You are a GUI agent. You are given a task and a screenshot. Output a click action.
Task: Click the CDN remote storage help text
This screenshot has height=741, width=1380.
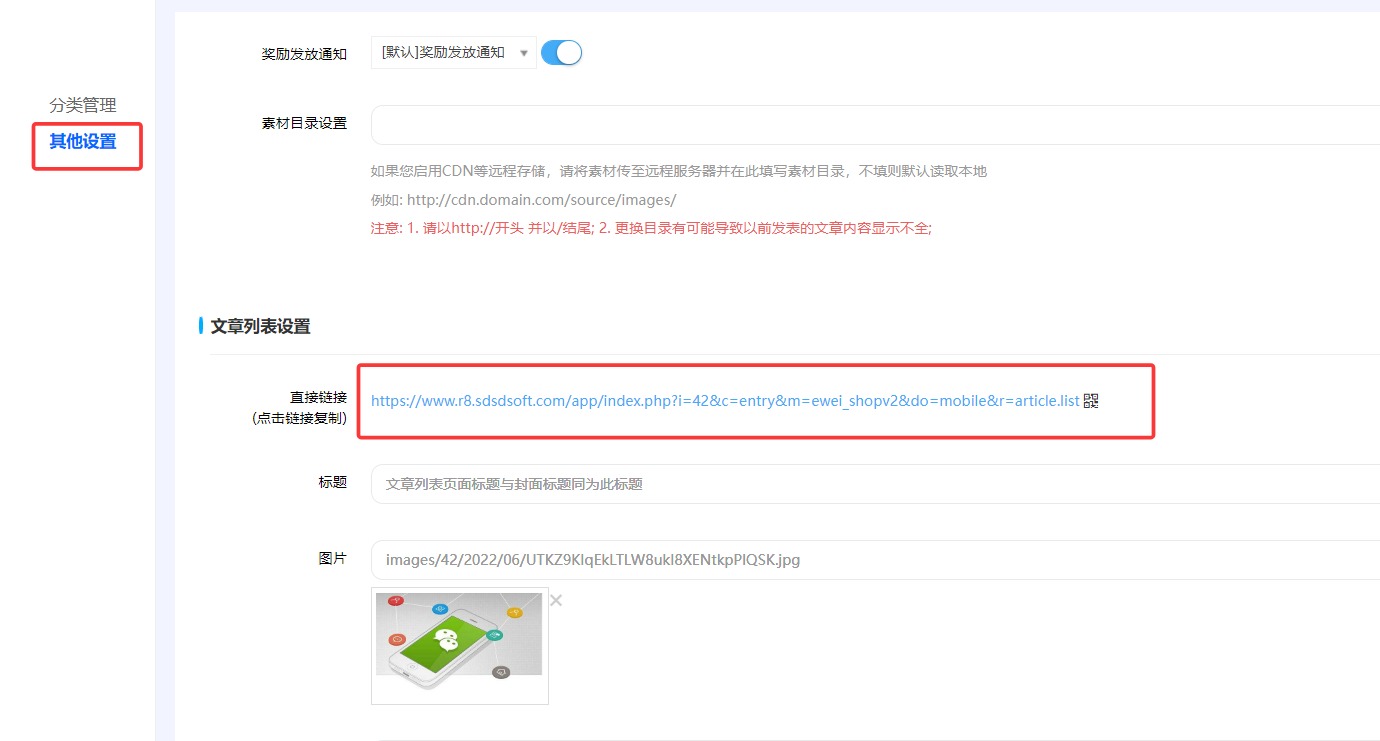click(678, 171)
